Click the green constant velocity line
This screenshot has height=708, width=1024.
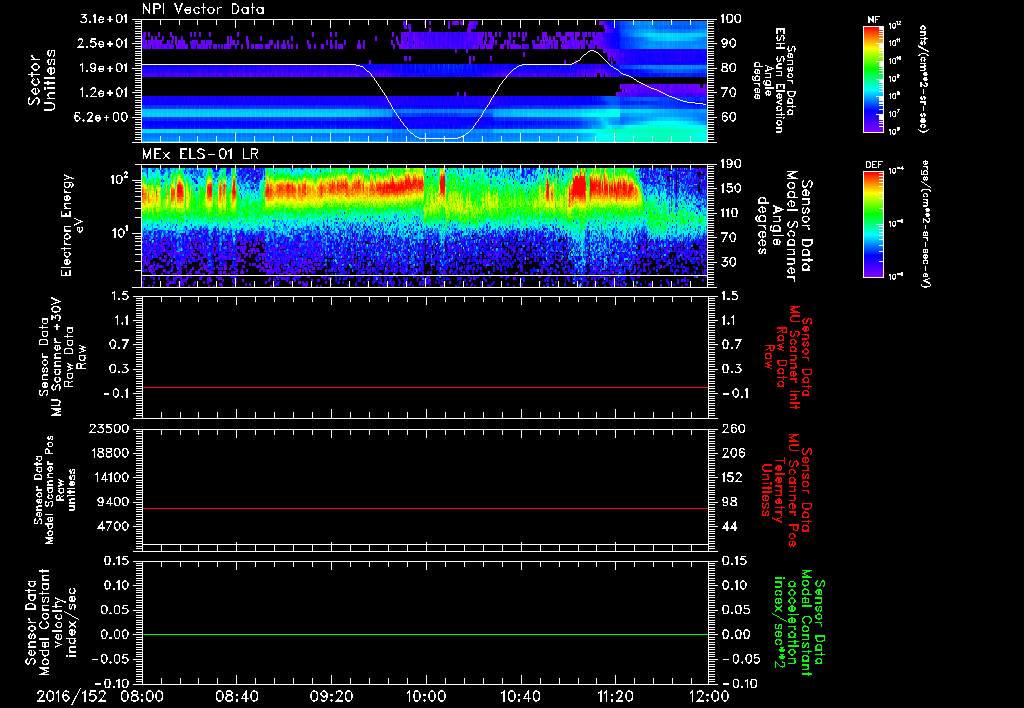click(x=425, y=635)
